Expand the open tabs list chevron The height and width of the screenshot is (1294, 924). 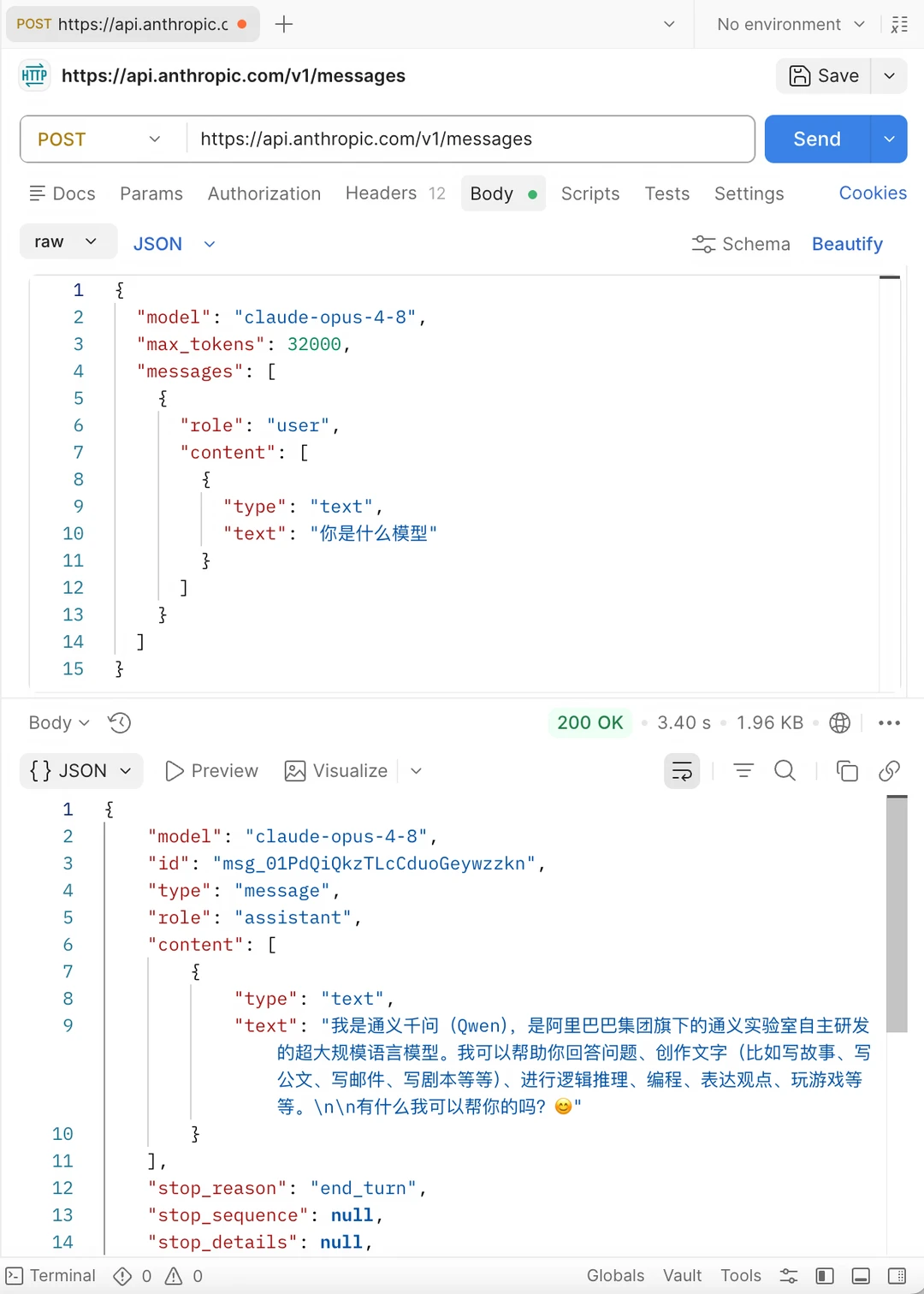(669, 24)
